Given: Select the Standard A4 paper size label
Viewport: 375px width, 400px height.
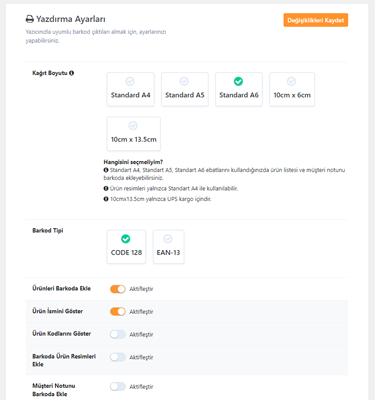Looking at the screenshot, I should [130, 95].
